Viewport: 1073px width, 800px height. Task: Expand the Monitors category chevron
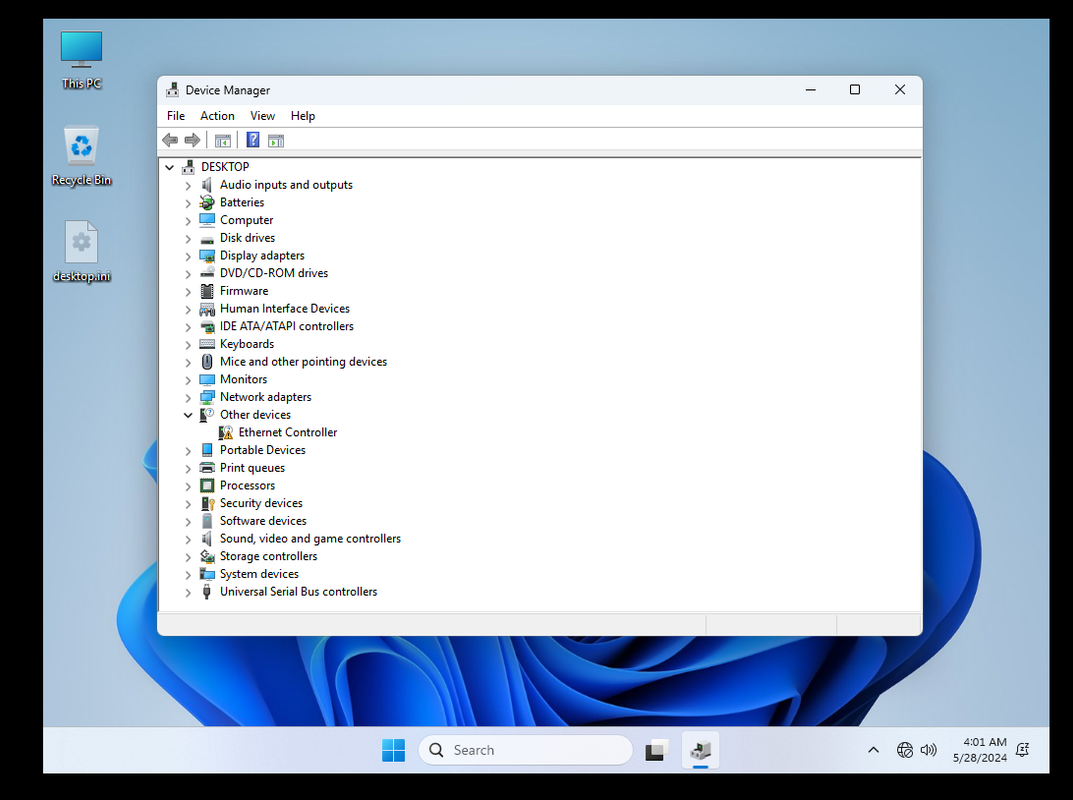pyautogui.click(x=188, y=380)
